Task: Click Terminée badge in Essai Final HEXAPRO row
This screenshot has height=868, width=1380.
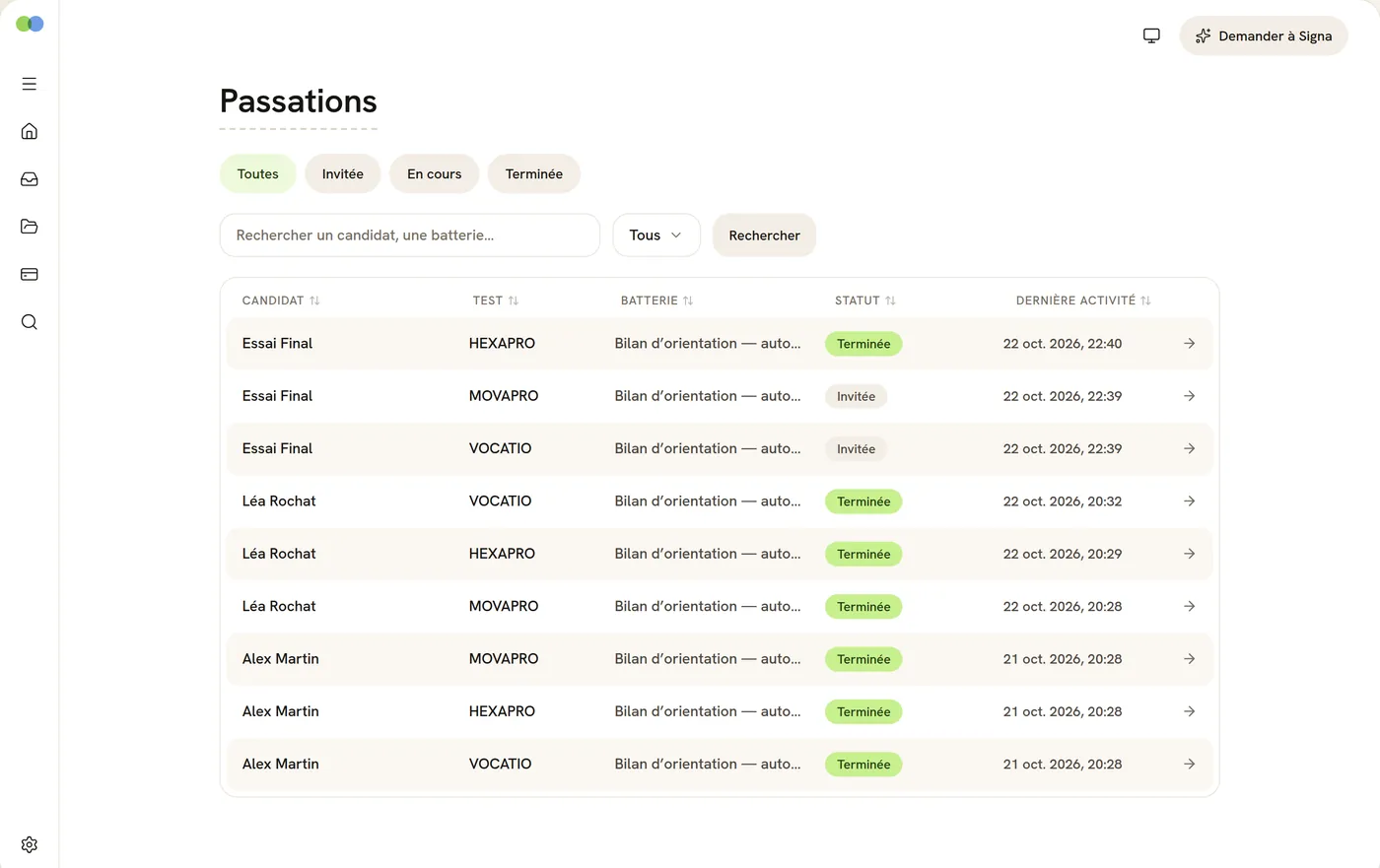Action: [x=863, y=344]
